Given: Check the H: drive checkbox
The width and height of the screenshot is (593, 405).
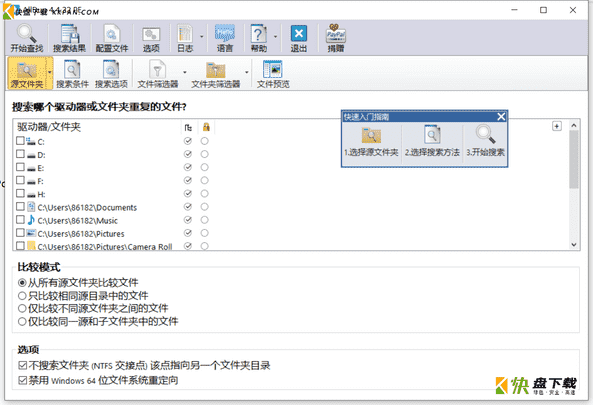Looking at the screenshot, I should (x=20, y=193).
